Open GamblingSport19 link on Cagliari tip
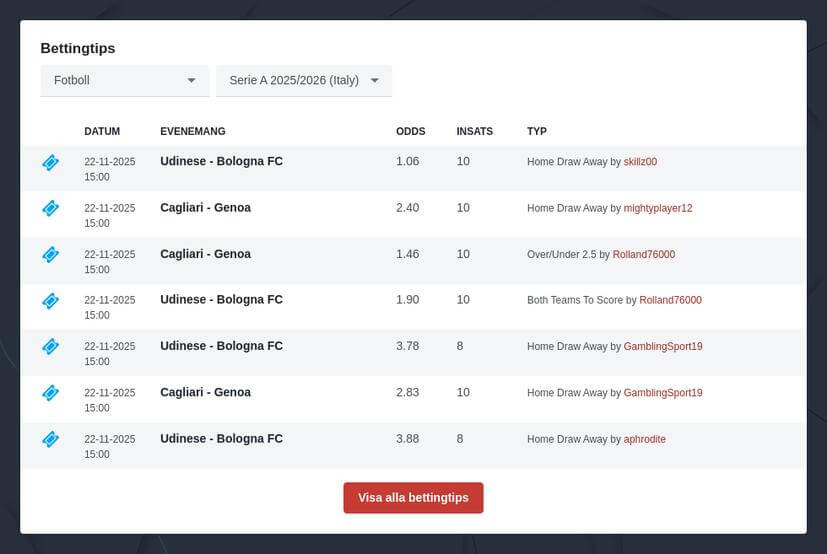This screenshot has width=827, height=554. click(x=663, y=393)
